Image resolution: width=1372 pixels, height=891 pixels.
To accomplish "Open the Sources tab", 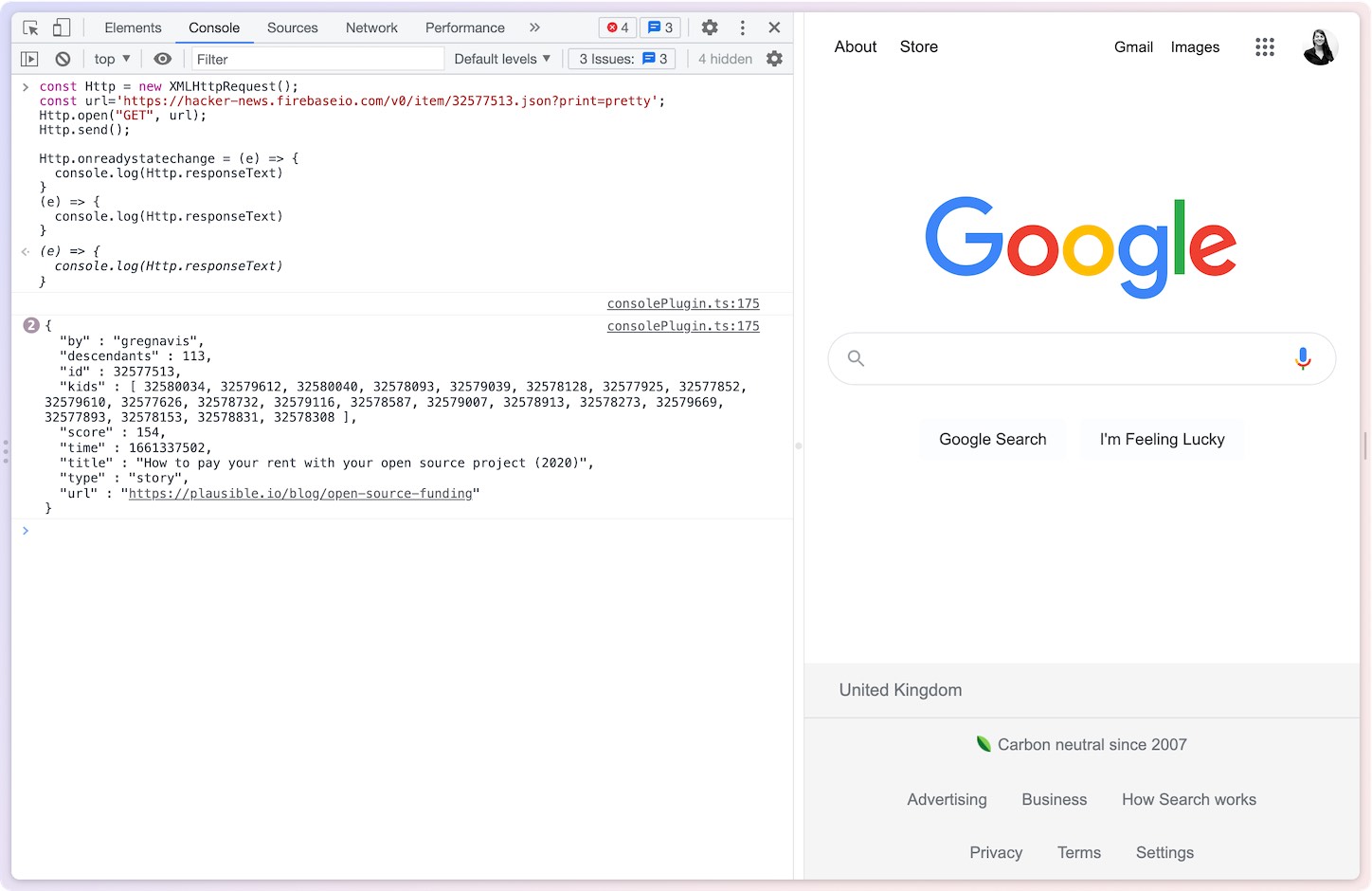I will [x=293, y=27].
